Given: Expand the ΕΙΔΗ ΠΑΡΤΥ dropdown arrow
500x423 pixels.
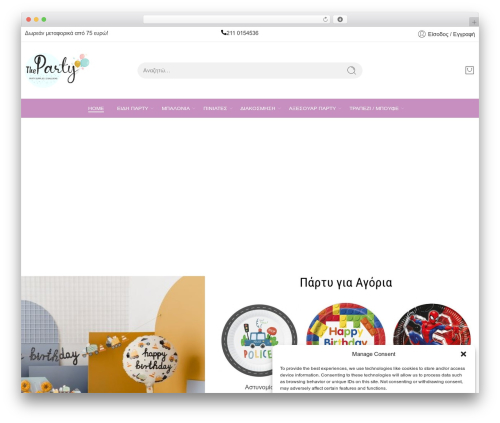Looking at the screenshot, I should (152, 109).
